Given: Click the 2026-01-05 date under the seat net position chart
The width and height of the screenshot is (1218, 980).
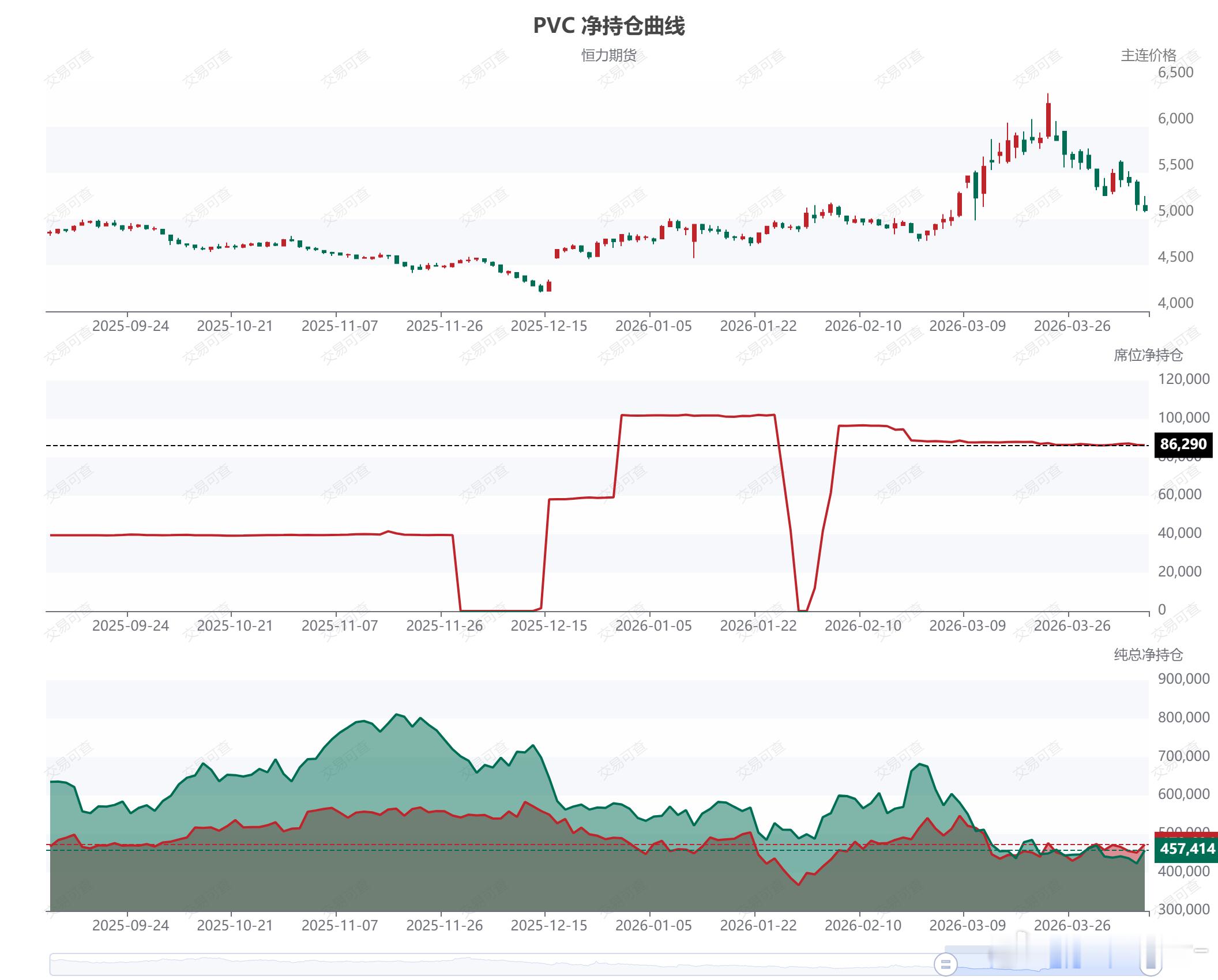Looking at the screenshot, I should click(653, 626).
